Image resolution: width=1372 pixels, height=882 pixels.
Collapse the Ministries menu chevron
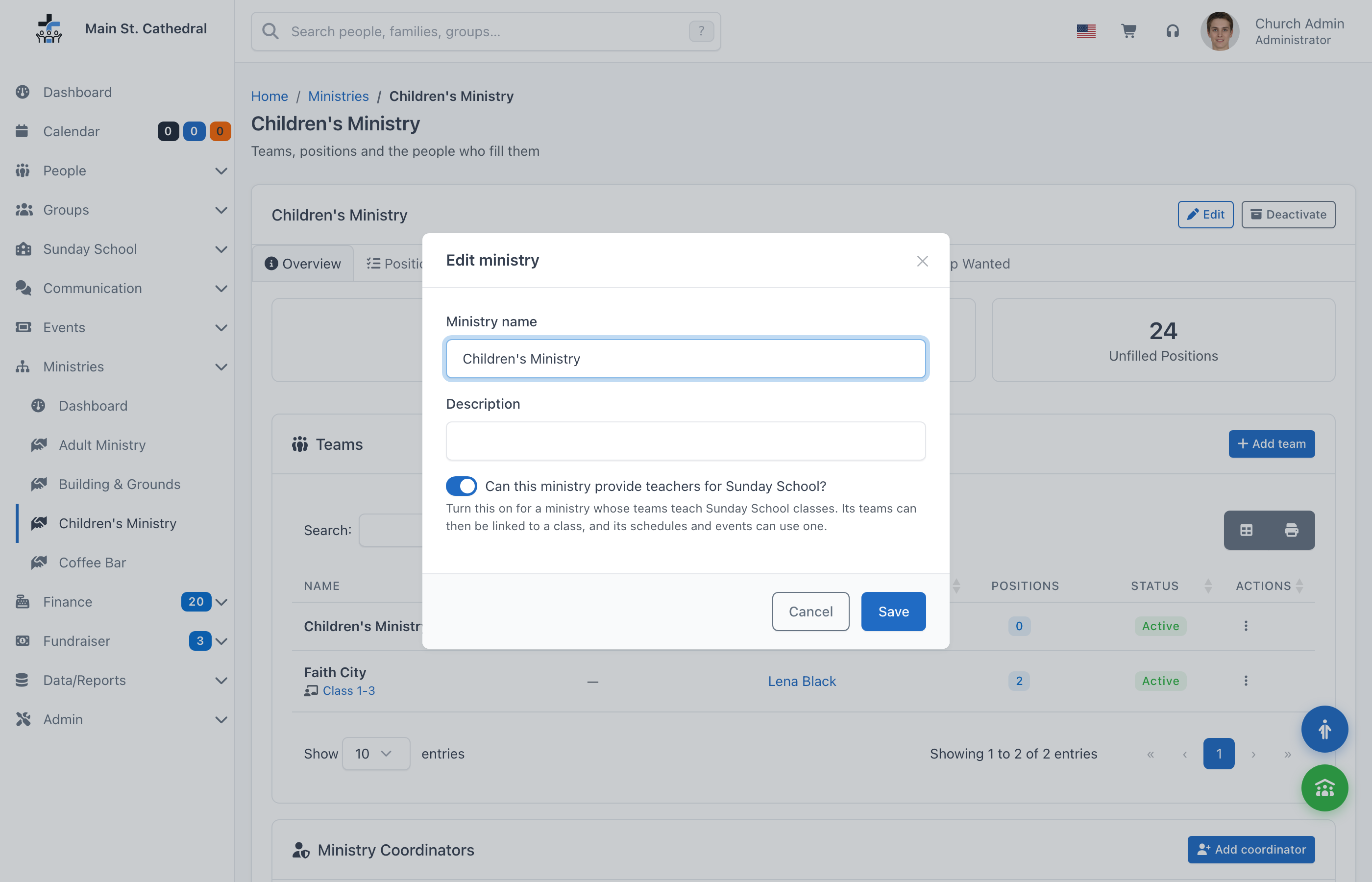tap(221, 367)
